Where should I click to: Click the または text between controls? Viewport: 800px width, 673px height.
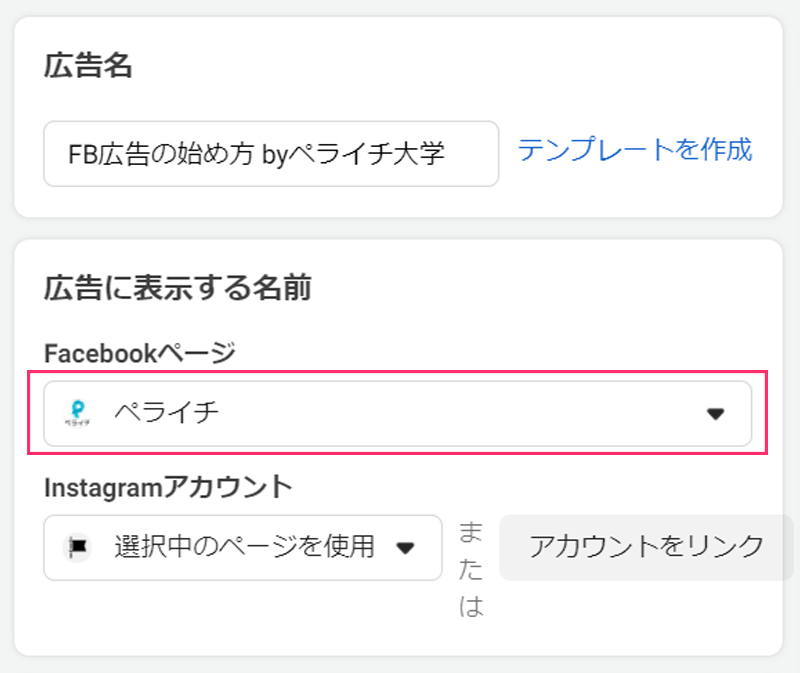[x=470, y=568]
